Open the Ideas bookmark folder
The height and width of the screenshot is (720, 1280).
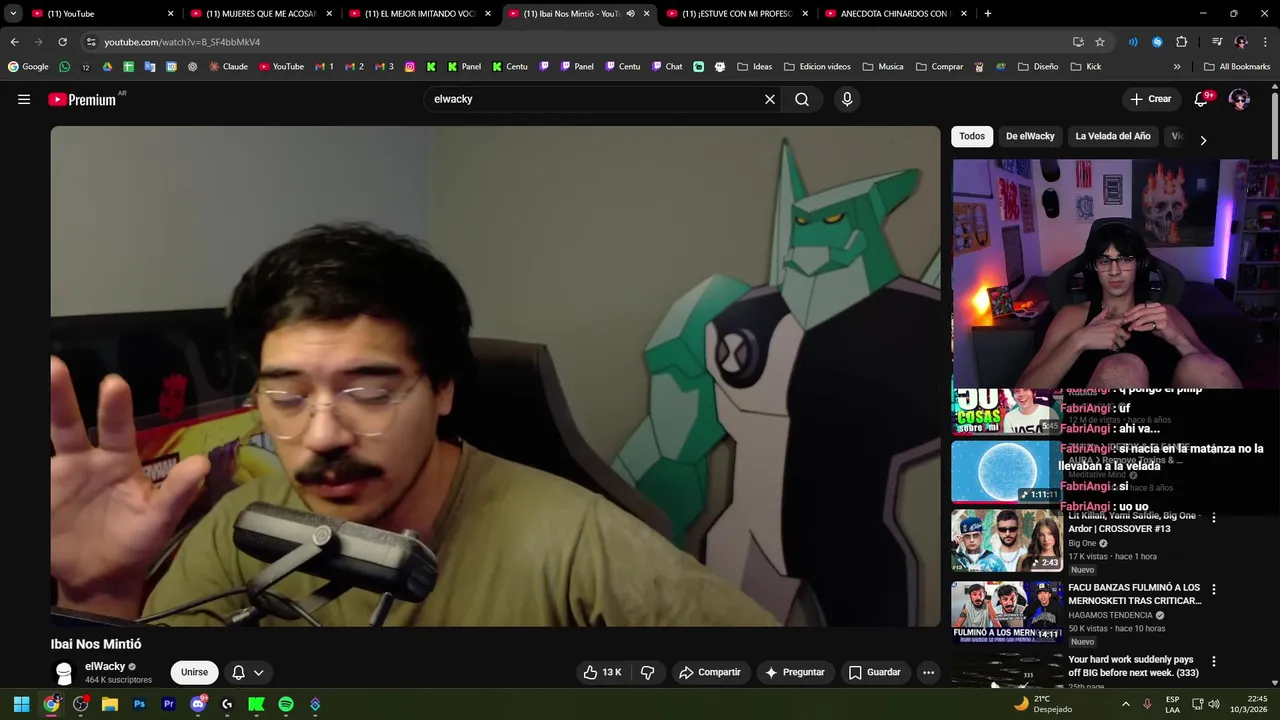click(x=755, y=67)
